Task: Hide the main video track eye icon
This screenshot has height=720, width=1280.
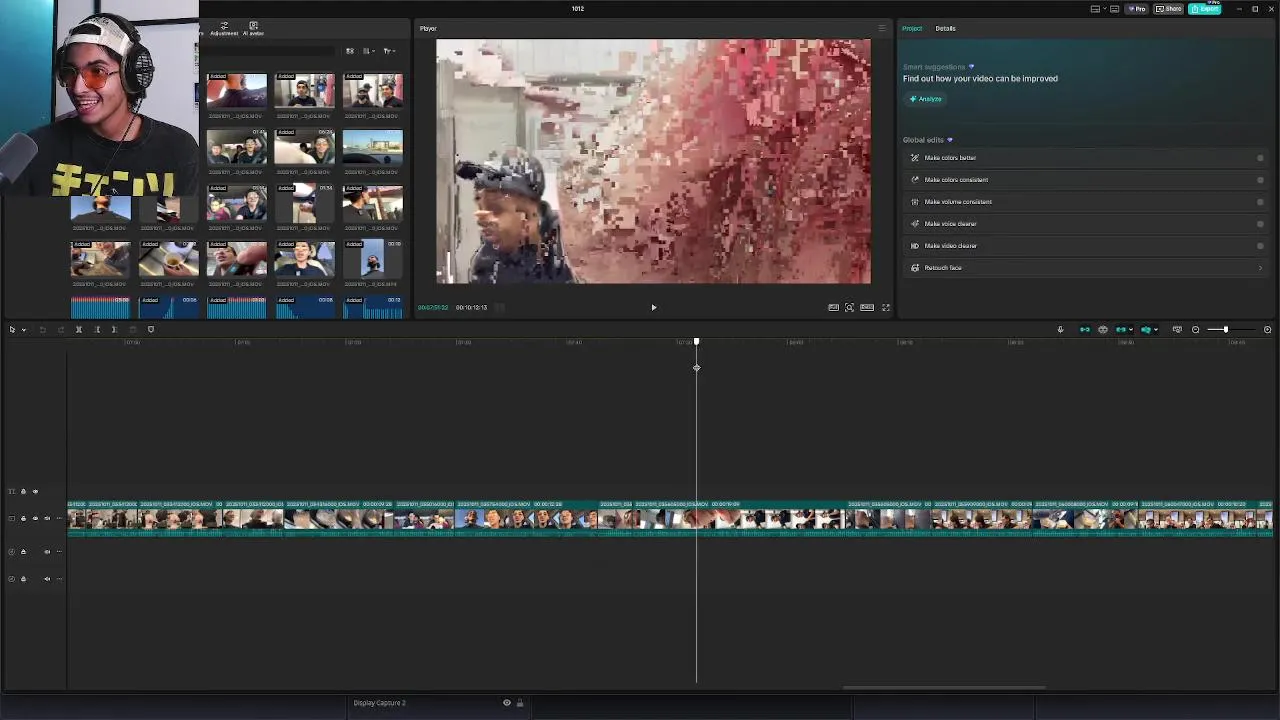Action: 35,518
